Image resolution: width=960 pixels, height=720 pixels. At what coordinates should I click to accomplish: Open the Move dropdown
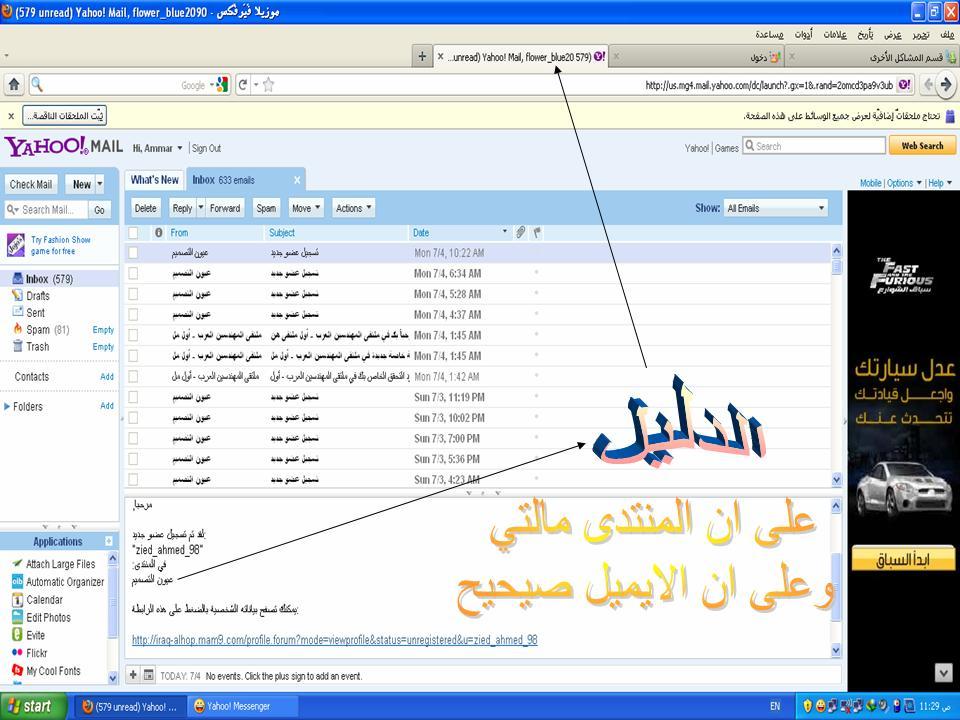point(306,208)
